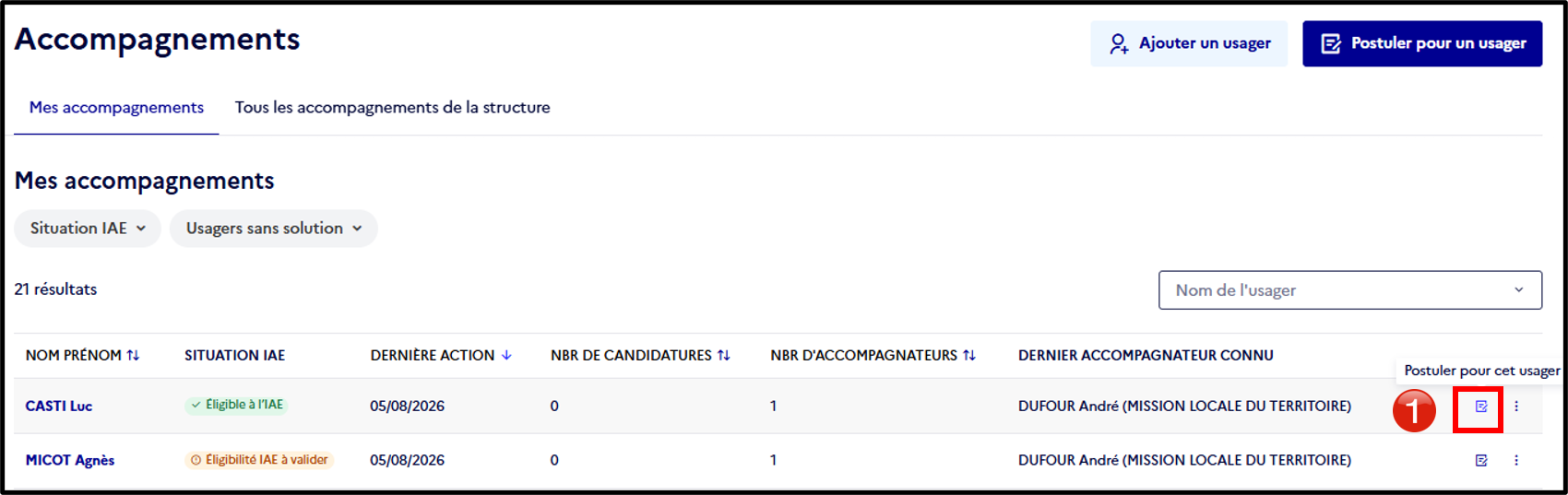
Task: Click the apply icon for CASTI Luc
Action: click(1481, 407)
